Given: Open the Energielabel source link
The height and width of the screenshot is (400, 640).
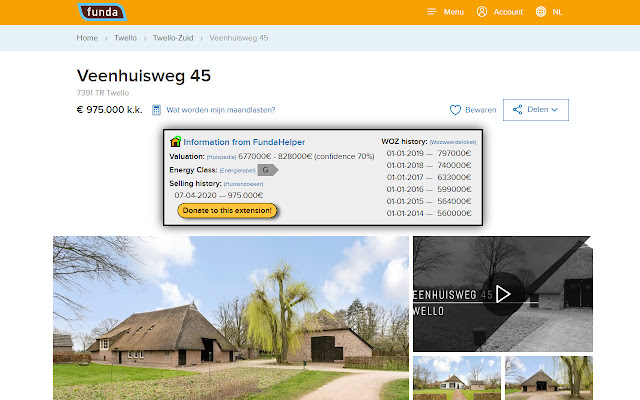Looking at the screenshot, I should (x=238, y=171).
